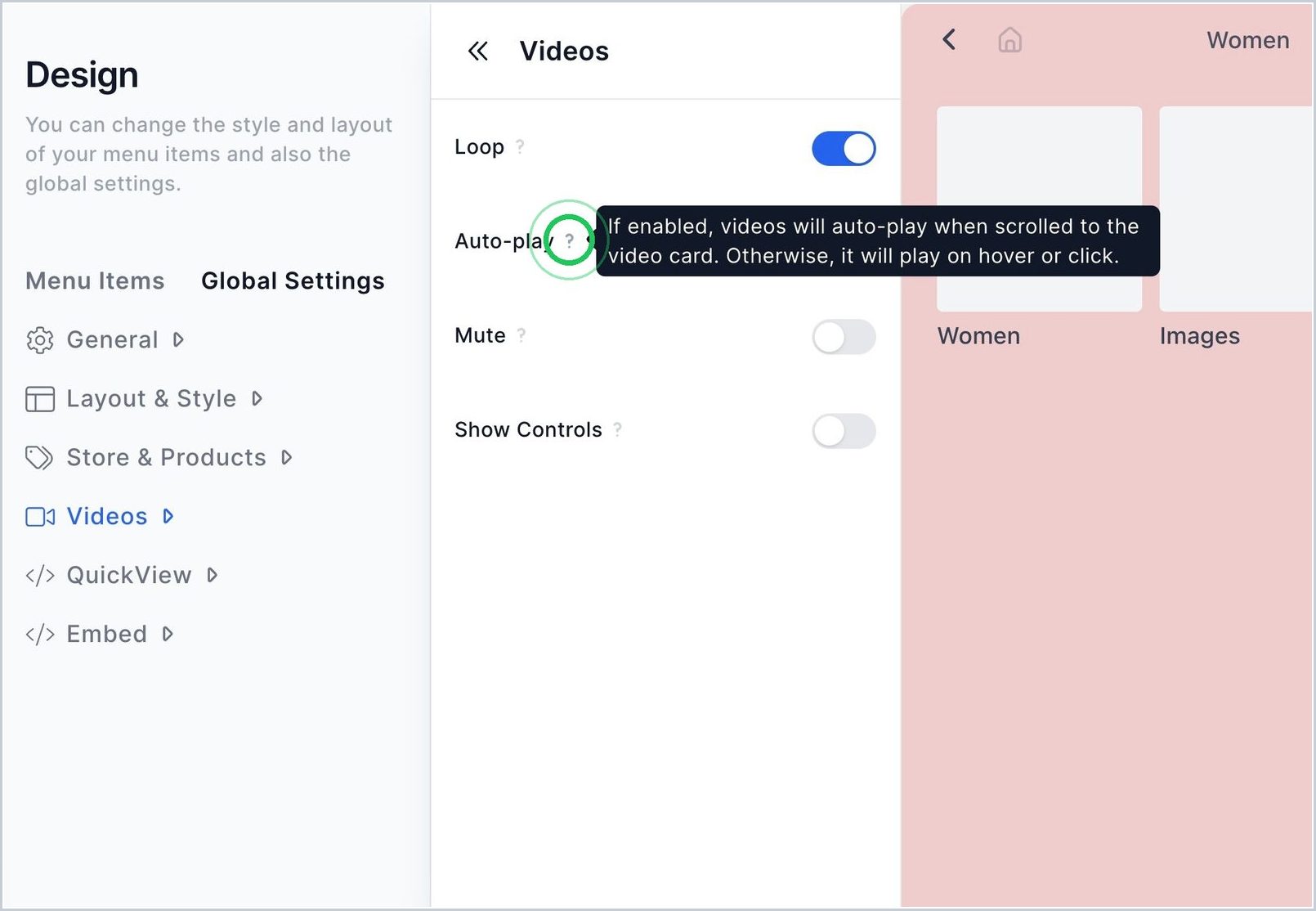Go back using the preview back arrow
This screenshot has height=911, width=1316.
(x=949, y=39)
